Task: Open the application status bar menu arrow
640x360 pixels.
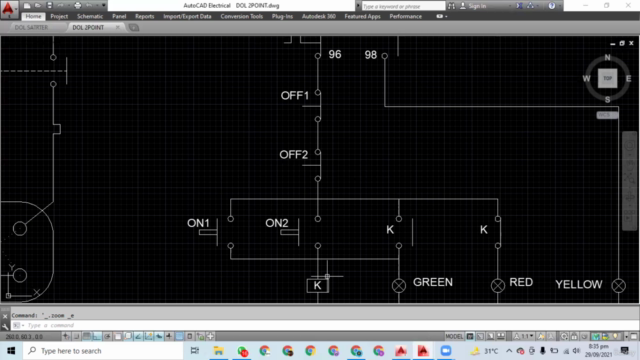Action: 627,337
